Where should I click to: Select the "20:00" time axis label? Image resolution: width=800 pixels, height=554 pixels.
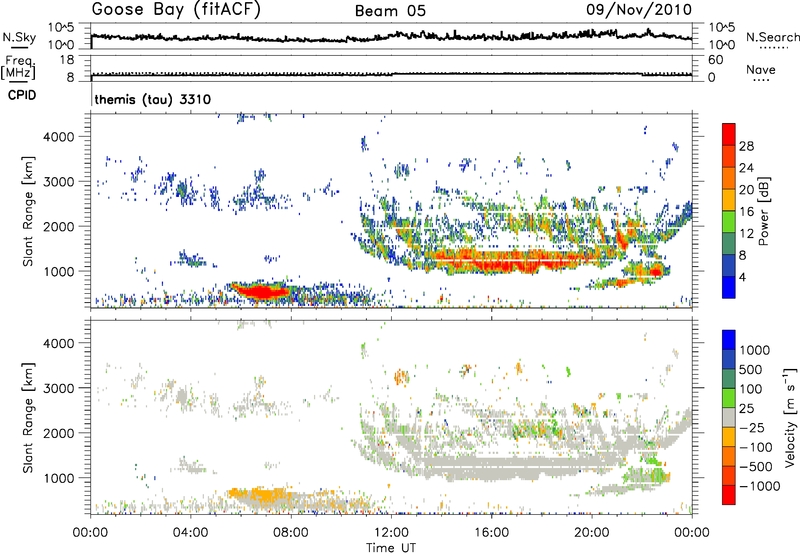pyautogui.click(x=592, y=533)
